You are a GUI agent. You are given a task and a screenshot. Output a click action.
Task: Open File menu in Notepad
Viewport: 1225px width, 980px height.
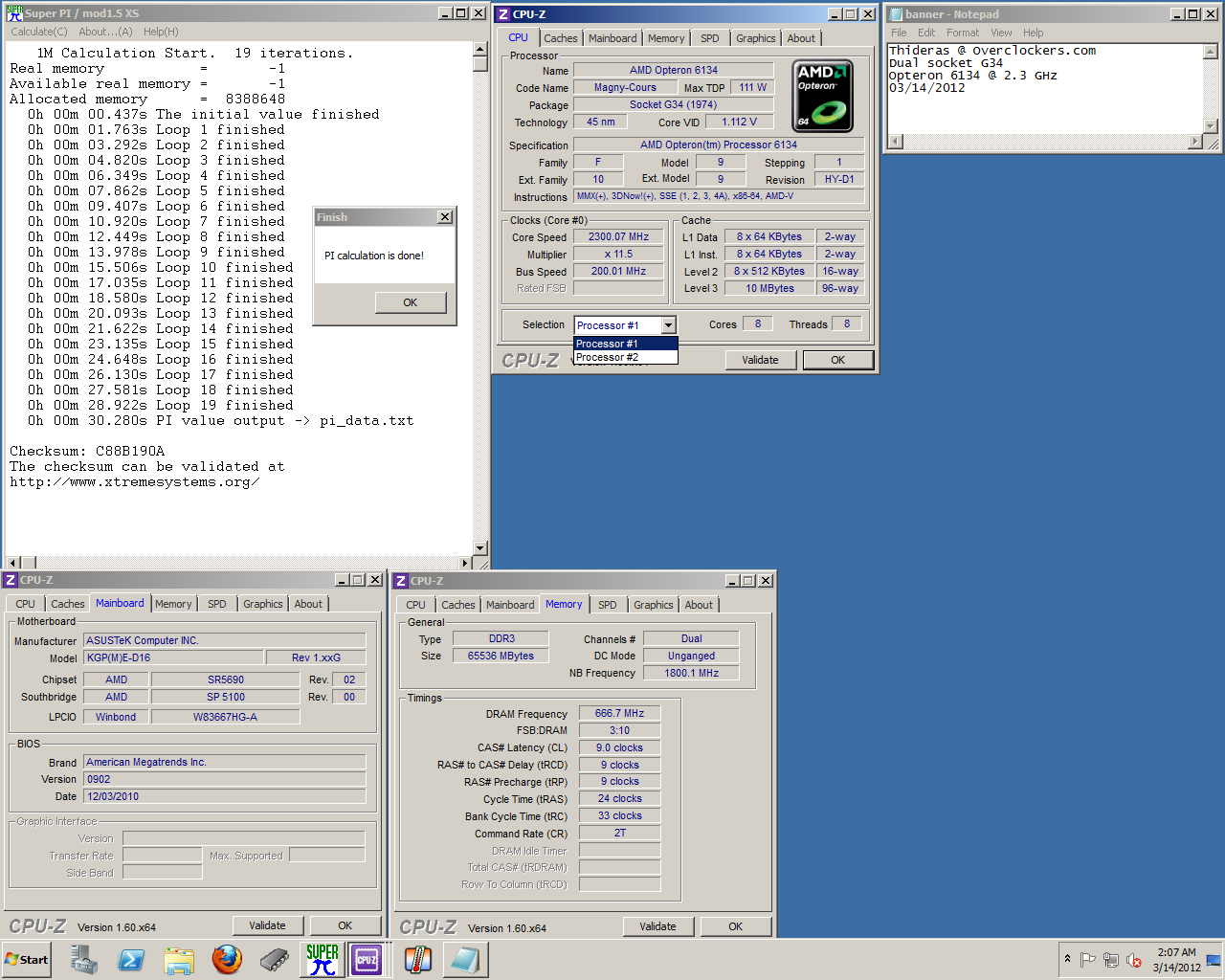tap(899, 33)
